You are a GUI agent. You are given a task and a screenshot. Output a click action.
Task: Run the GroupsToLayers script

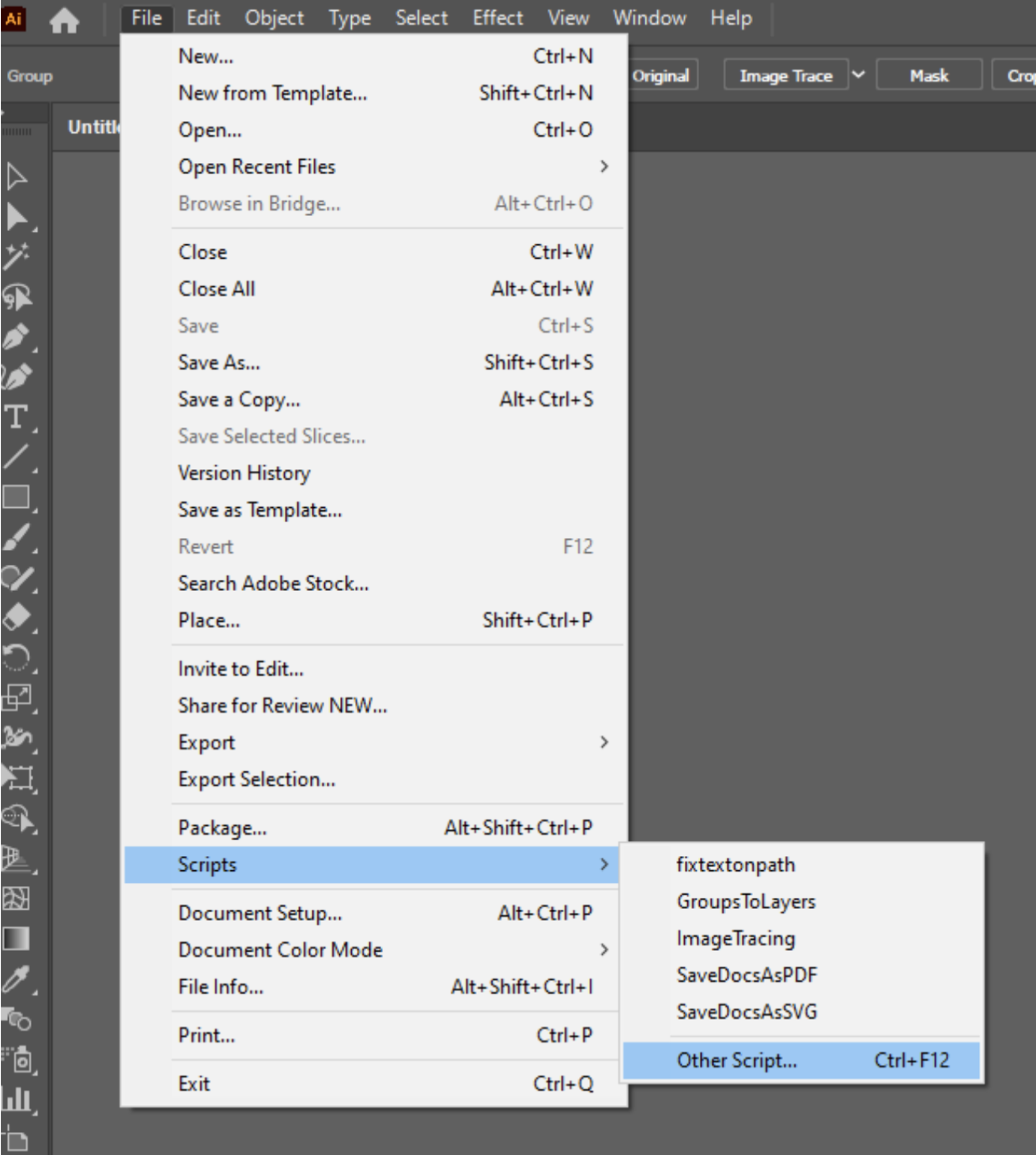(802, 901)
